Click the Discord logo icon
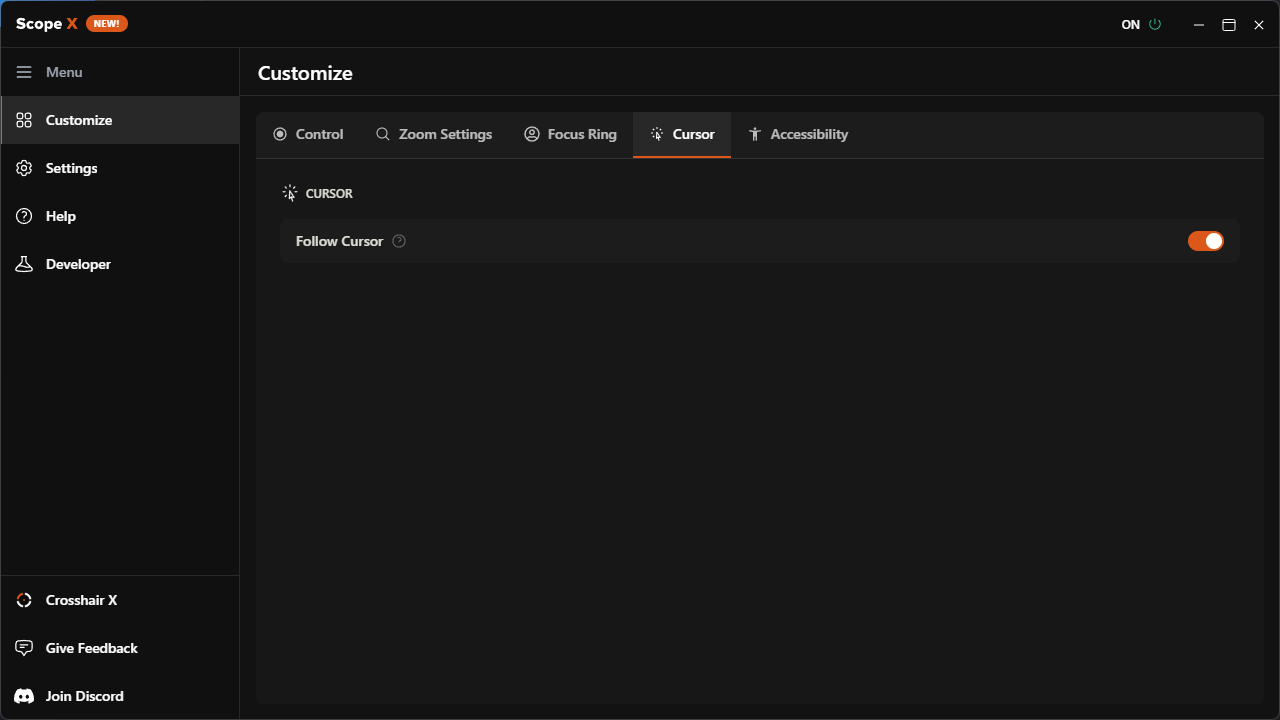The height and width of the screenshot is (720, 1280). (x=23, y=695)
